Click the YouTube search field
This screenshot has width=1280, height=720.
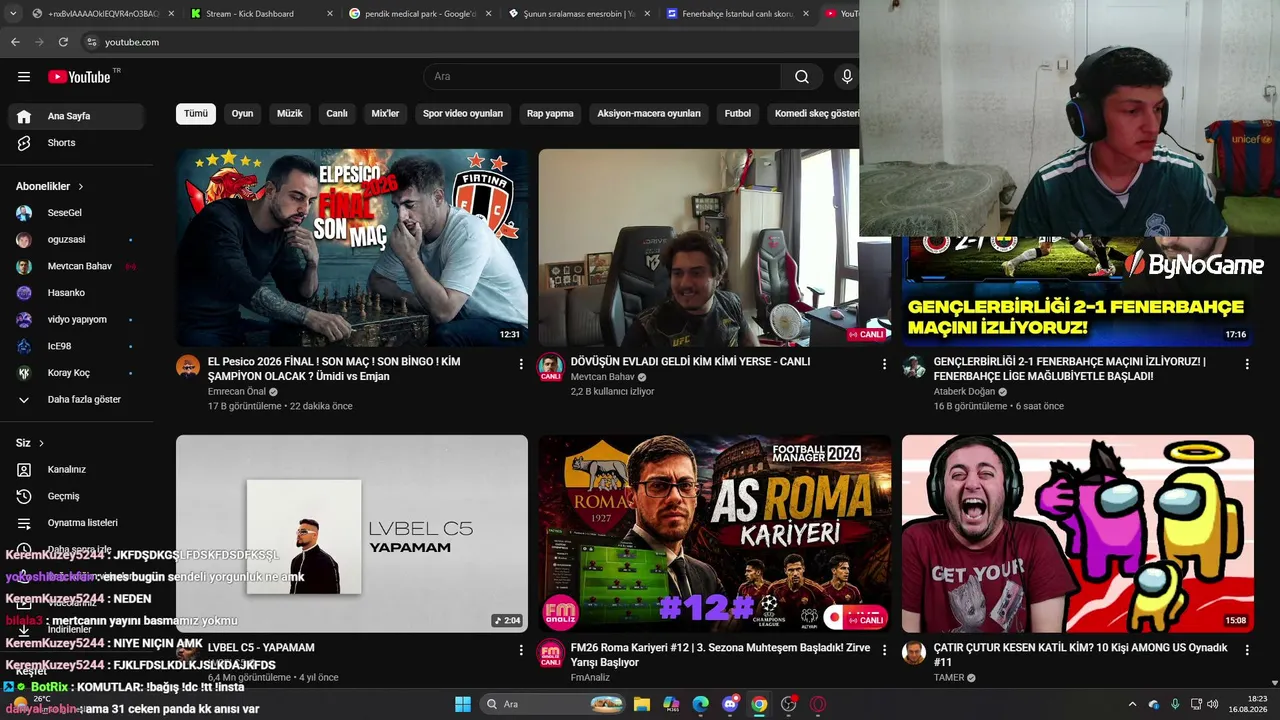(602, 77)
